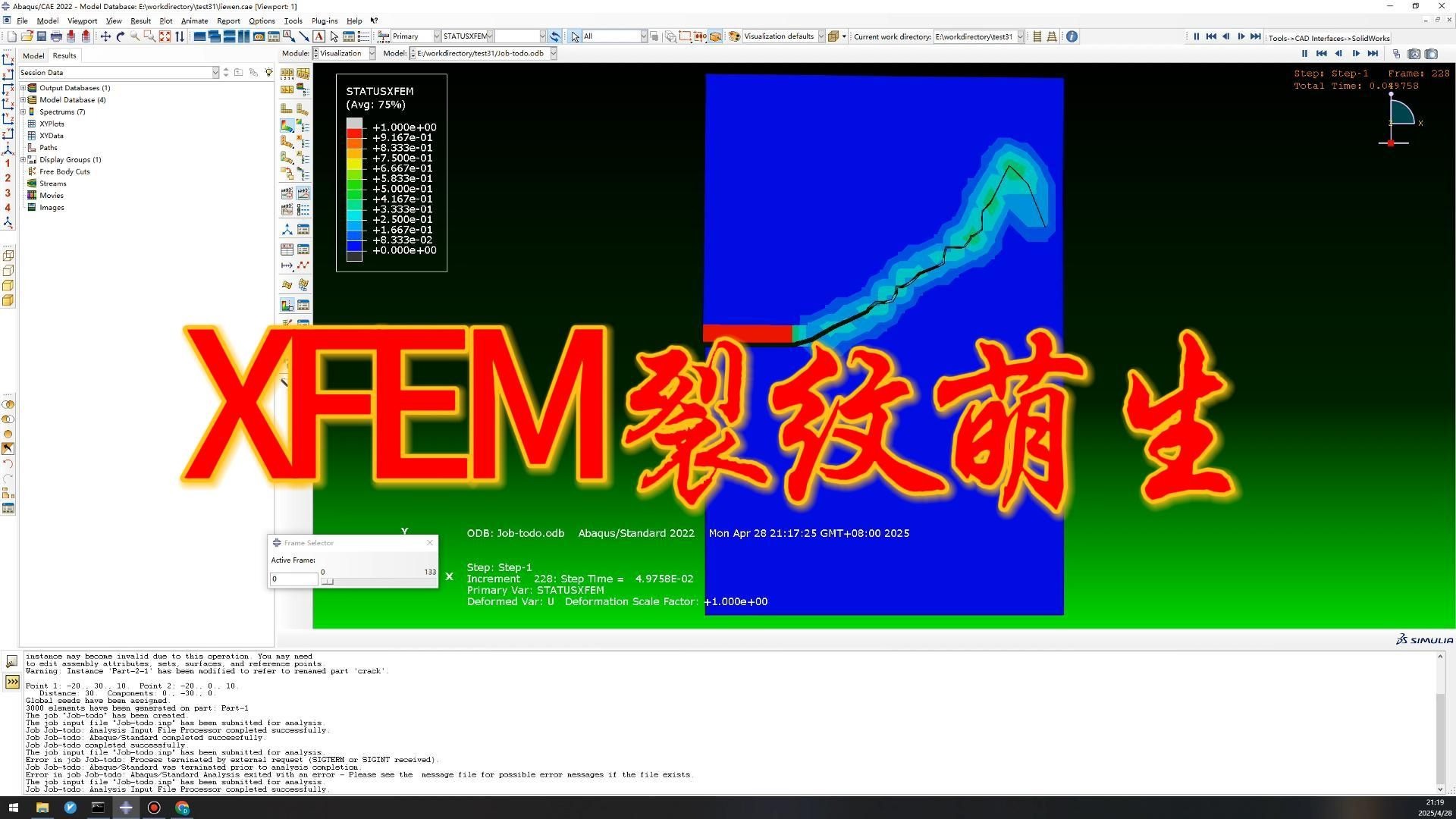Open the Model odb path dropdown

(x=554, y=53)
